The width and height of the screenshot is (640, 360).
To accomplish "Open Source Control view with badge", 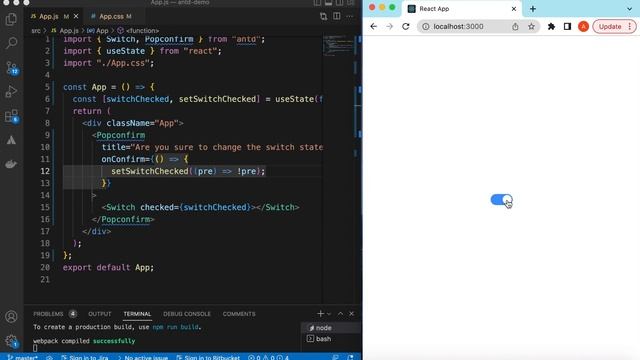I will tap(11, 68).
